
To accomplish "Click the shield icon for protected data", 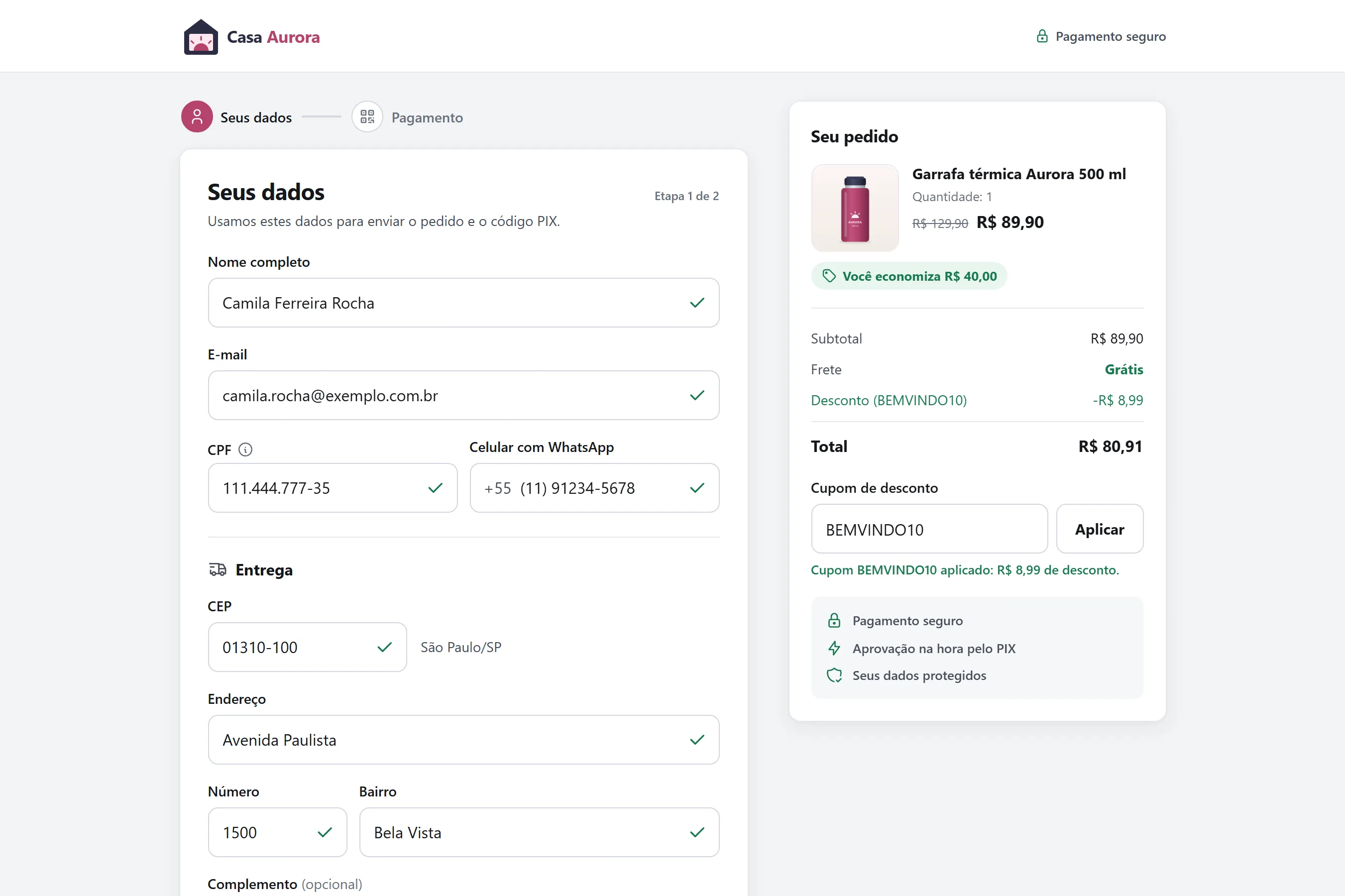I will pyautogui.click(x=834, y=675).
